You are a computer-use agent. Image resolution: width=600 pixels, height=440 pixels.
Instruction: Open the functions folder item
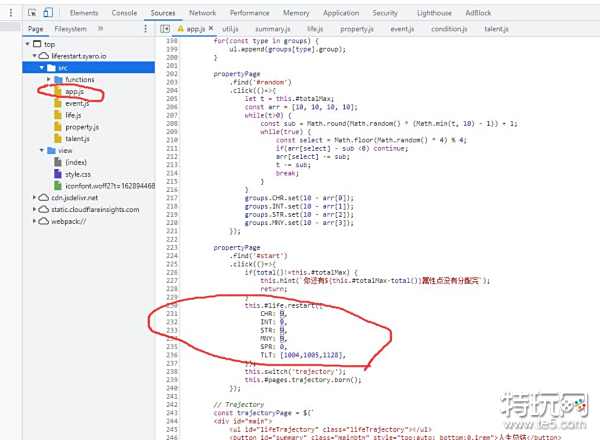(80, 79)
